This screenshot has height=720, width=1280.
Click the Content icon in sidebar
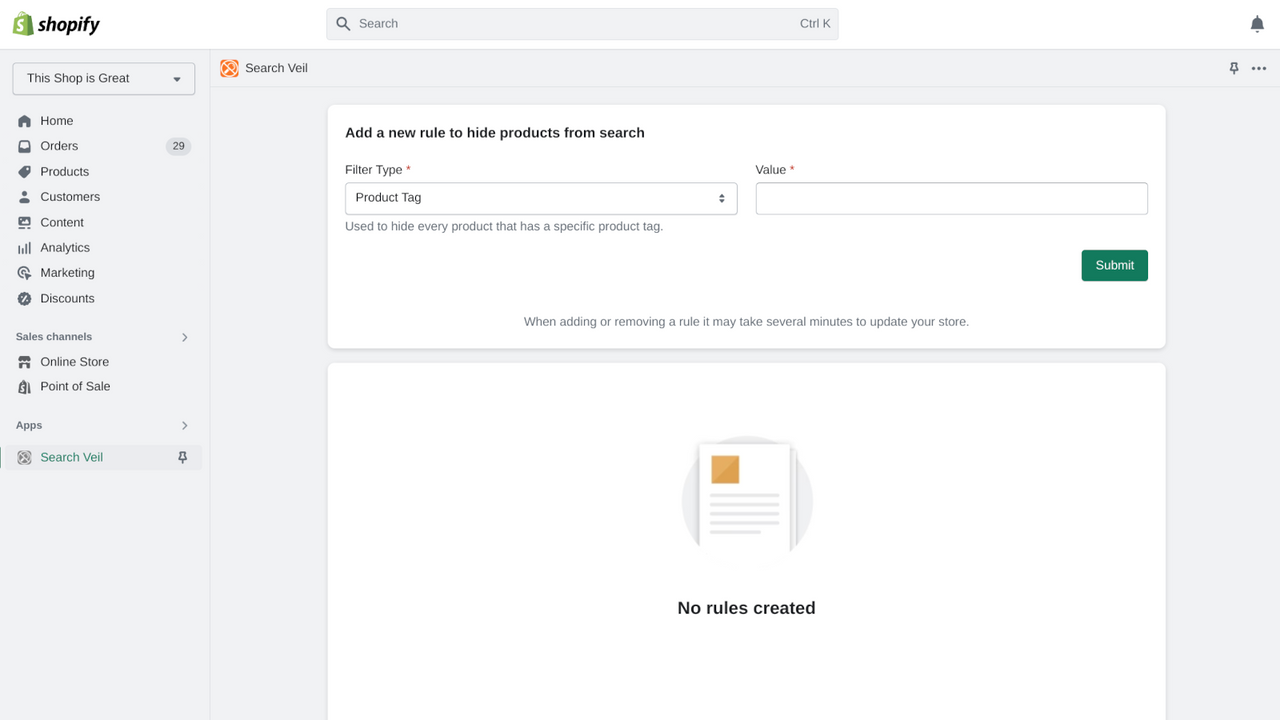point(25,223)
